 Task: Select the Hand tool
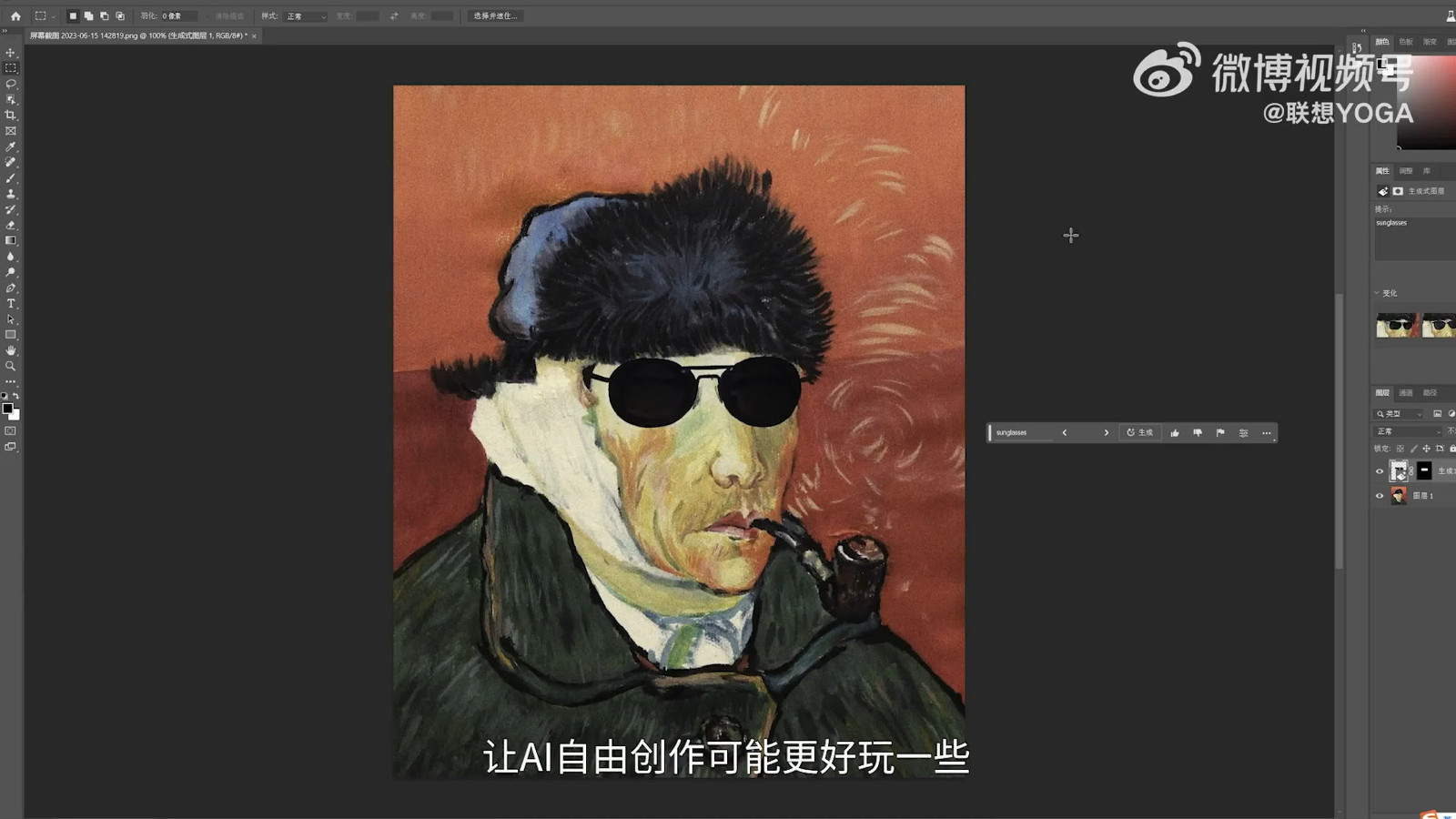pyautogui.click(x=11, y=350)
